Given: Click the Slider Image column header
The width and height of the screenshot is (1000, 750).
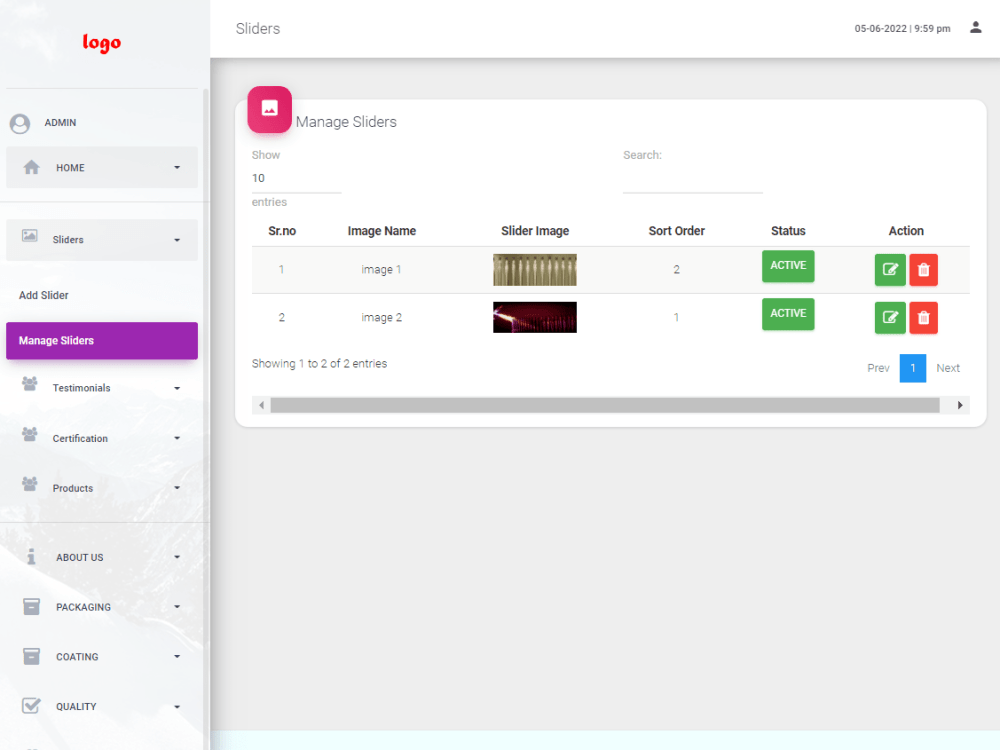Looking at the screenshot, I should pos(535,231).
